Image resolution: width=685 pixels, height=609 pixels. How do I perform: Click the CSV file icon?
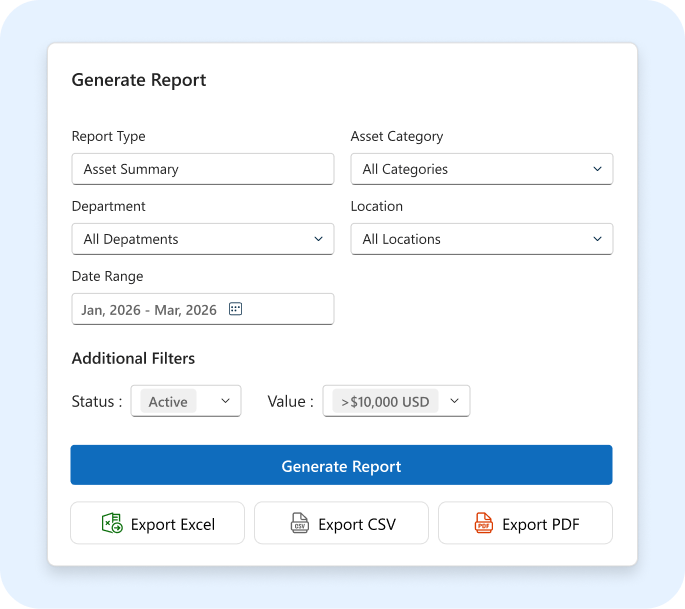pyautogui.click(x=300, y=523)
